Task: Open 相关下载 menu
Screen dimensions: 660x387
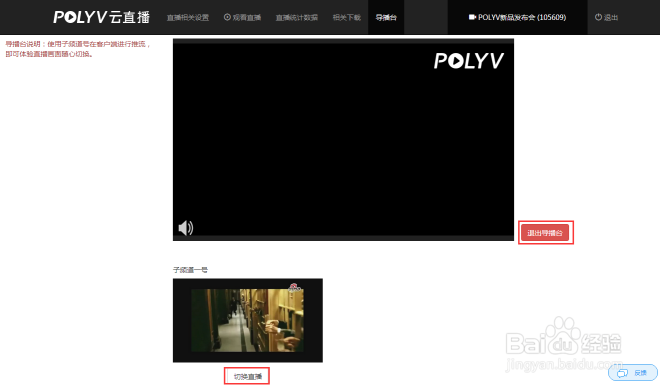Action: pyautogui.click(x=347, y=17)
